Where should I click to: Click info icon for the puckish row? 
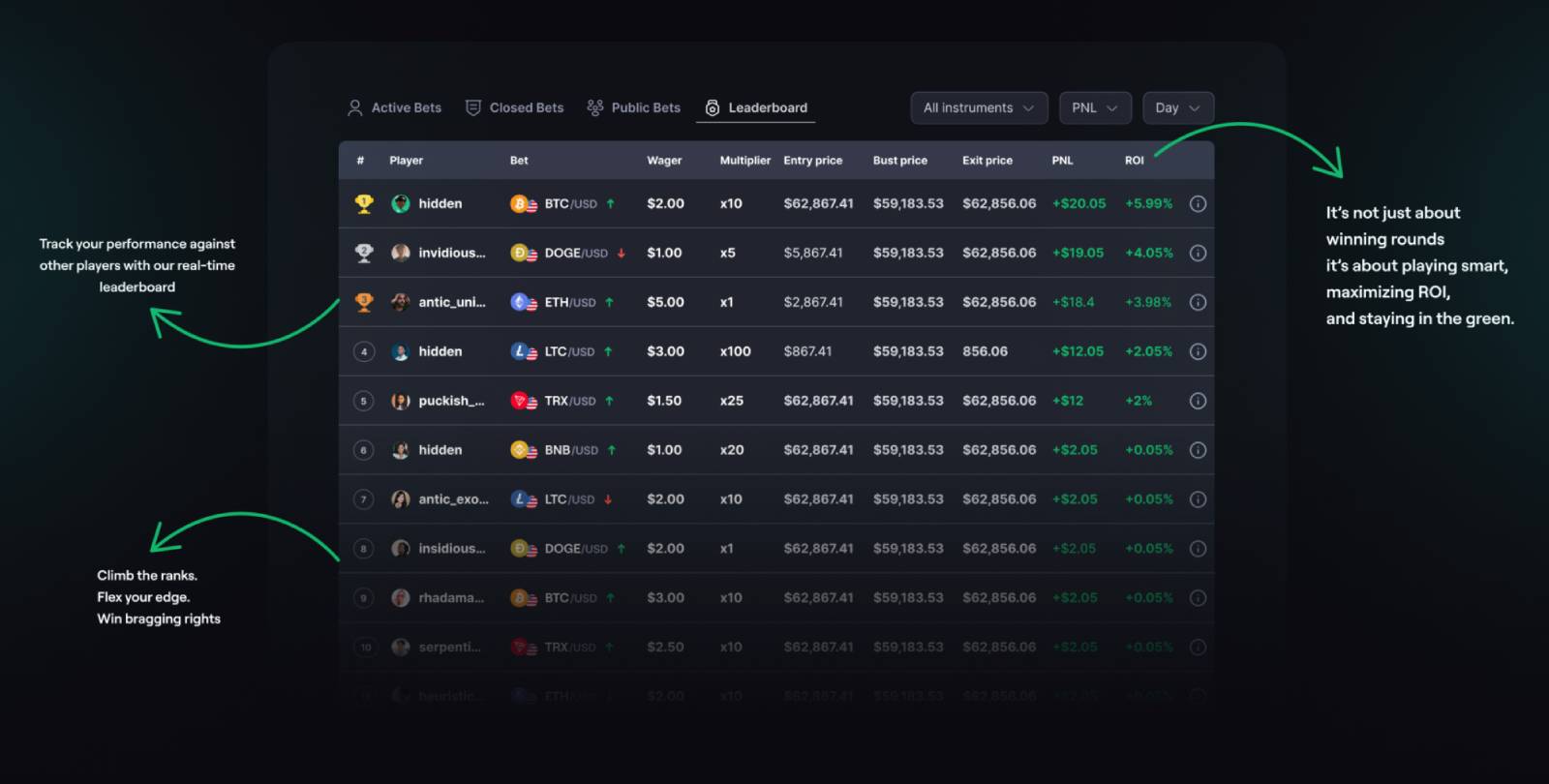tap(1198, 401)
